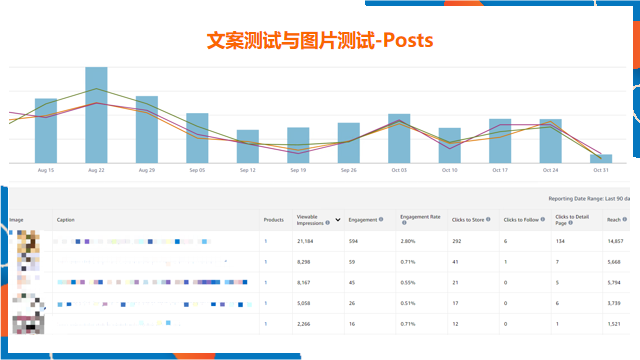Open product link in the 8,167 impressions row
Viewport: 640px width, 360px height.
266,282
